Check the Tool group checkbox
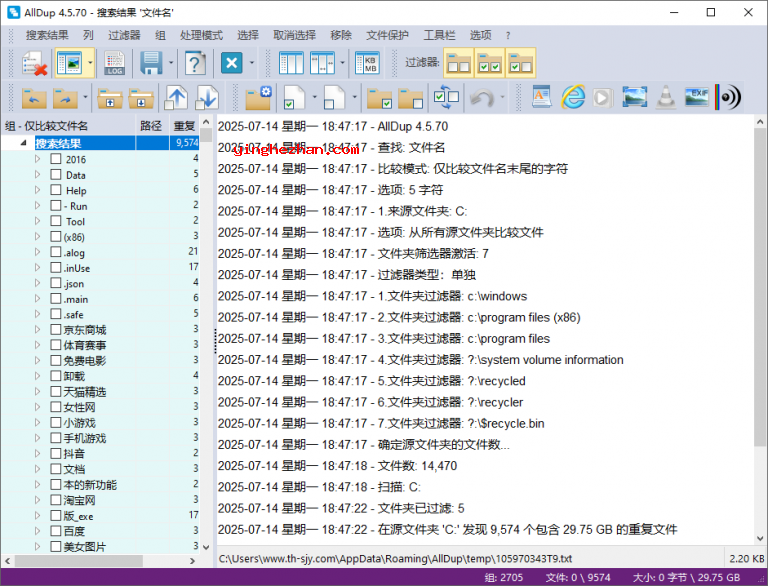This screenshot has height=586, width=768. click(x=56, y=221)
